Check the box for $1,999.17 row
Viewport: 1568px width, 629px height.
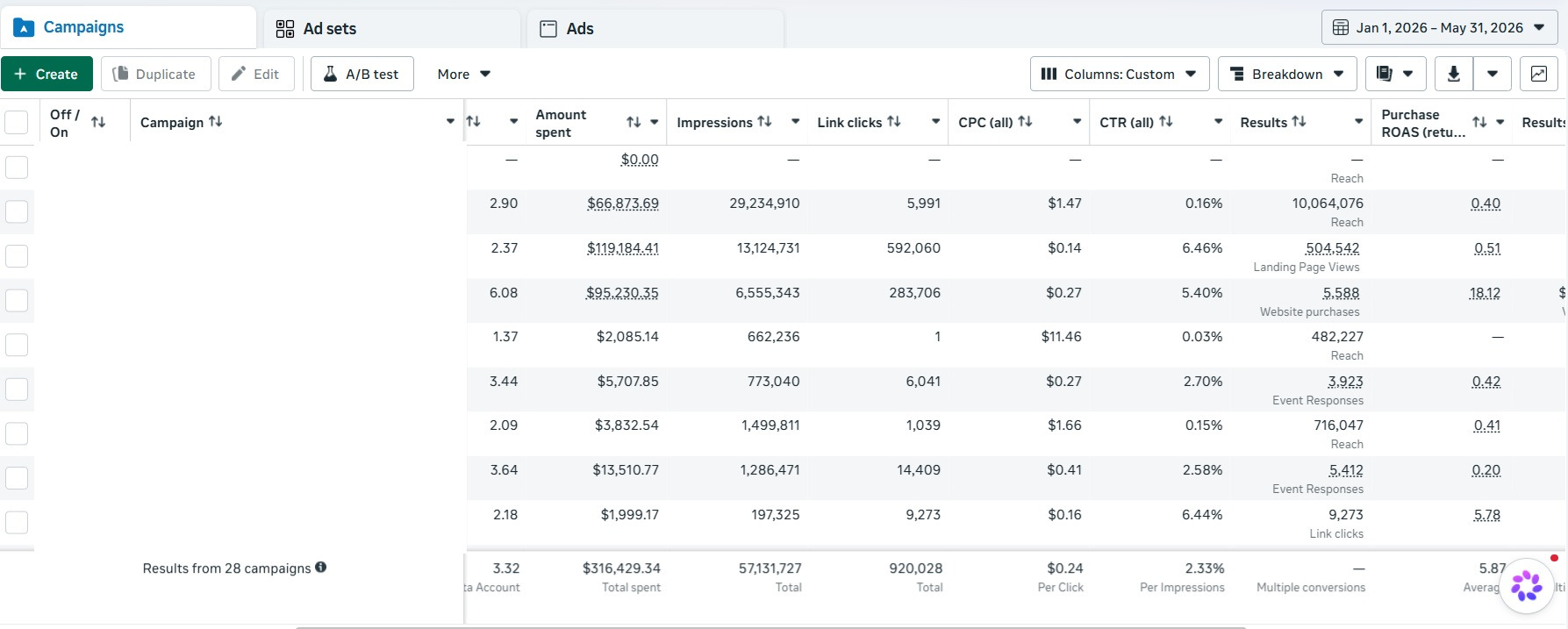tap(17, 523)
